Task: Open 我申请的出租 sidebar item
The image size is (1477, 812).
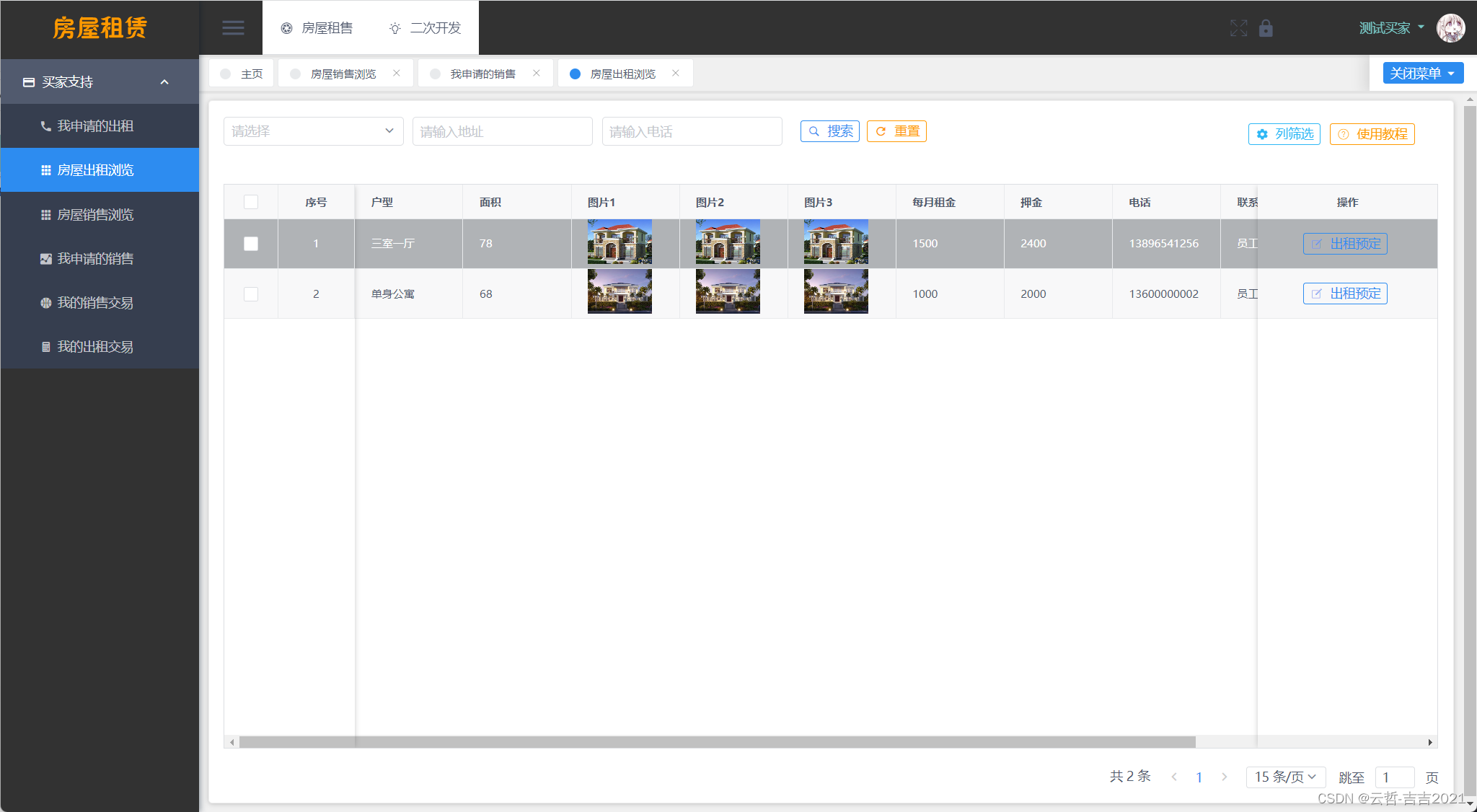Action: coord(95,126)
